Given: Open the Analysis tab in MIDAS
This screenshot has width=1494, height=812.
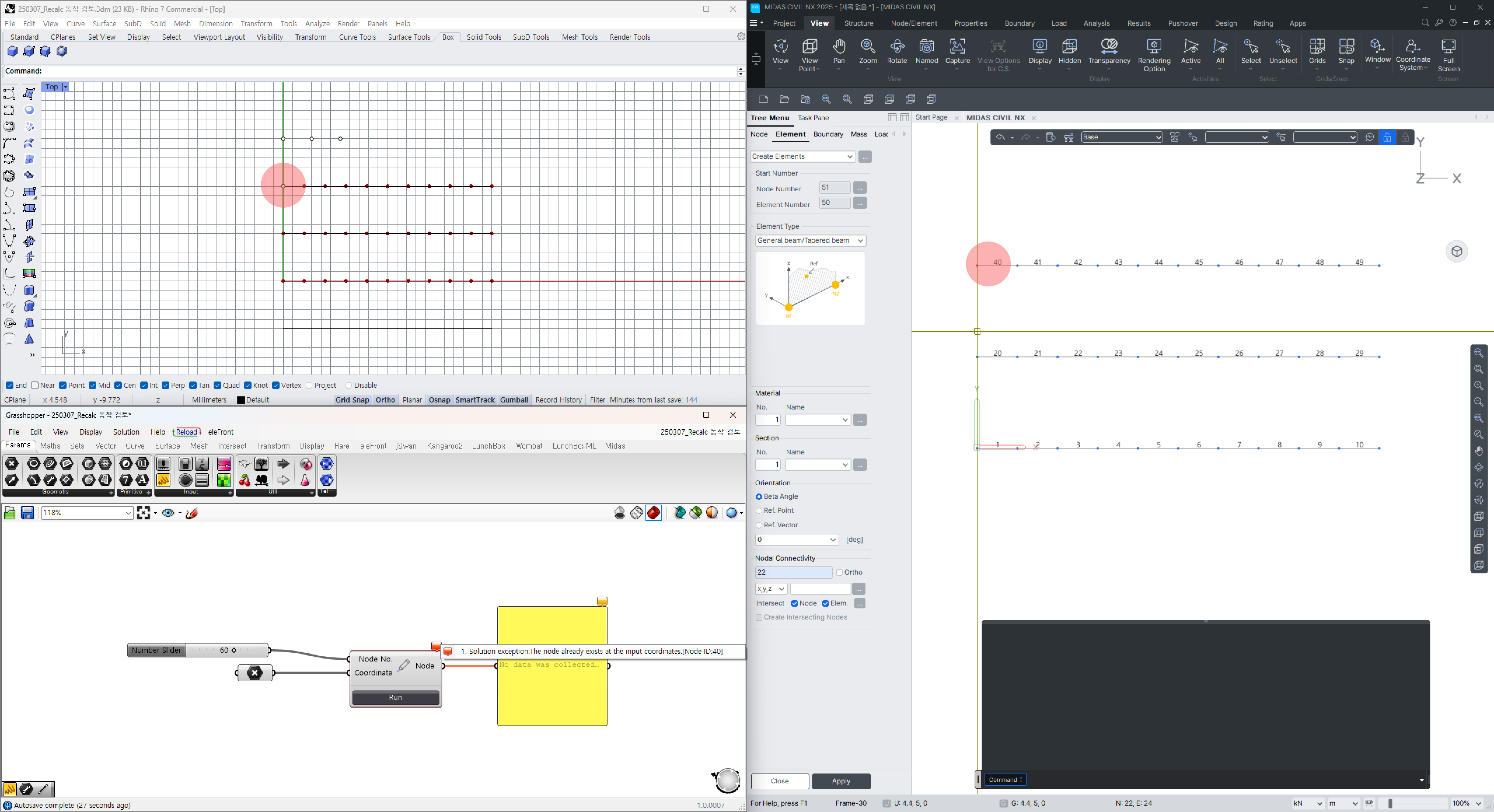Looking at the screenshot, I should (1096, 23).
